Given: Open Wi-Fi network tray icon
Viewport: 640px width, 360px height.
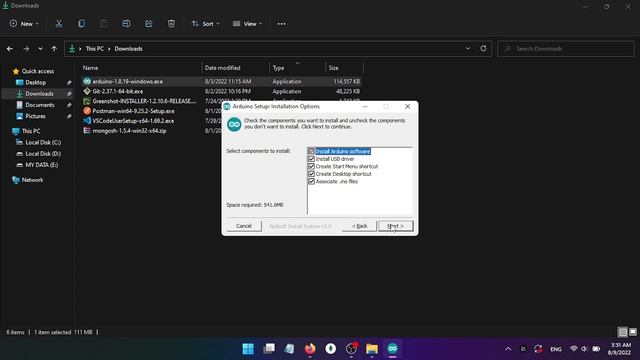Looking at the screenshot, I should 573,349.
